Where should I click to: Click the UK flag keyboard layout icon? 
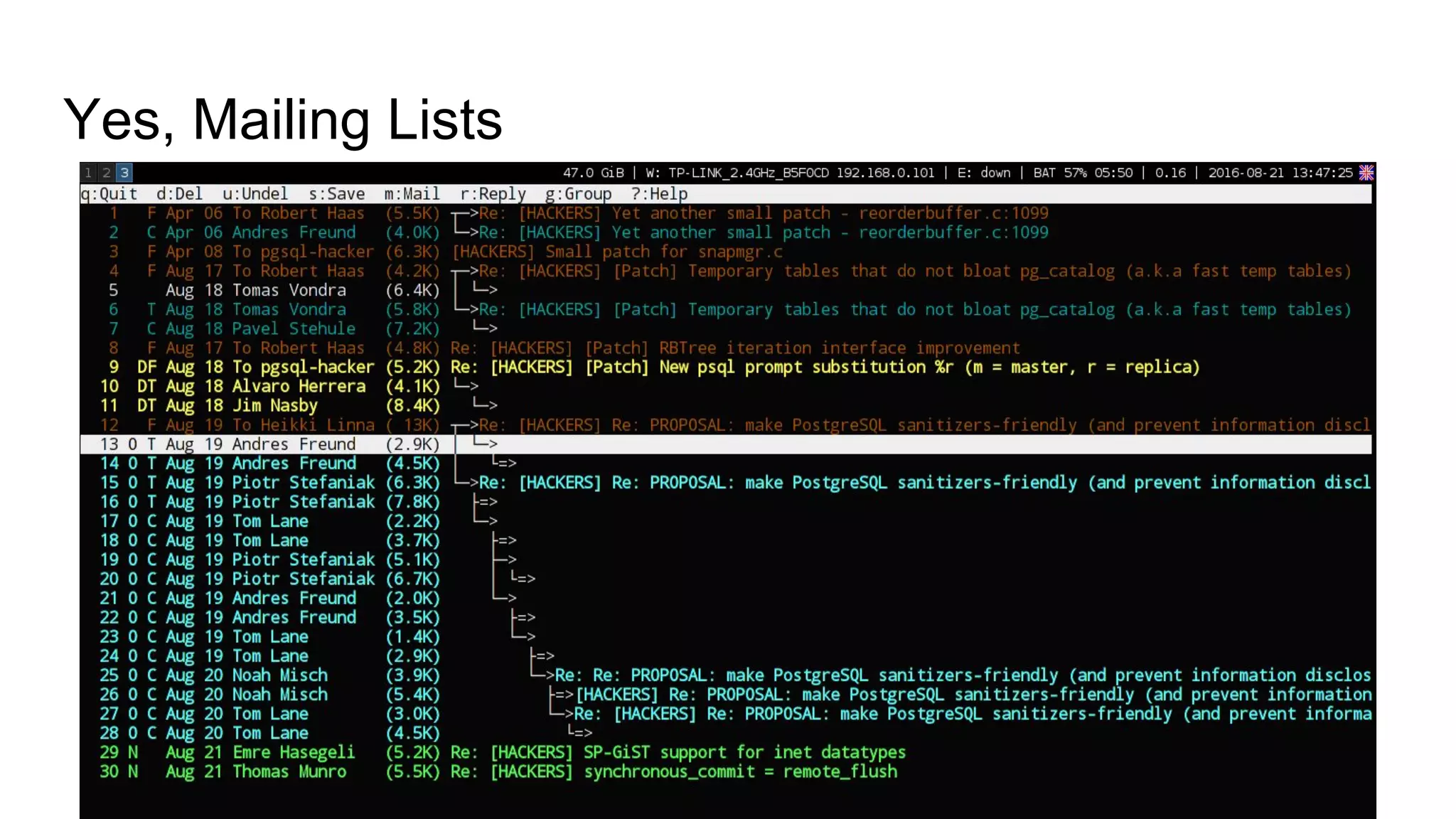(1366, 173)
